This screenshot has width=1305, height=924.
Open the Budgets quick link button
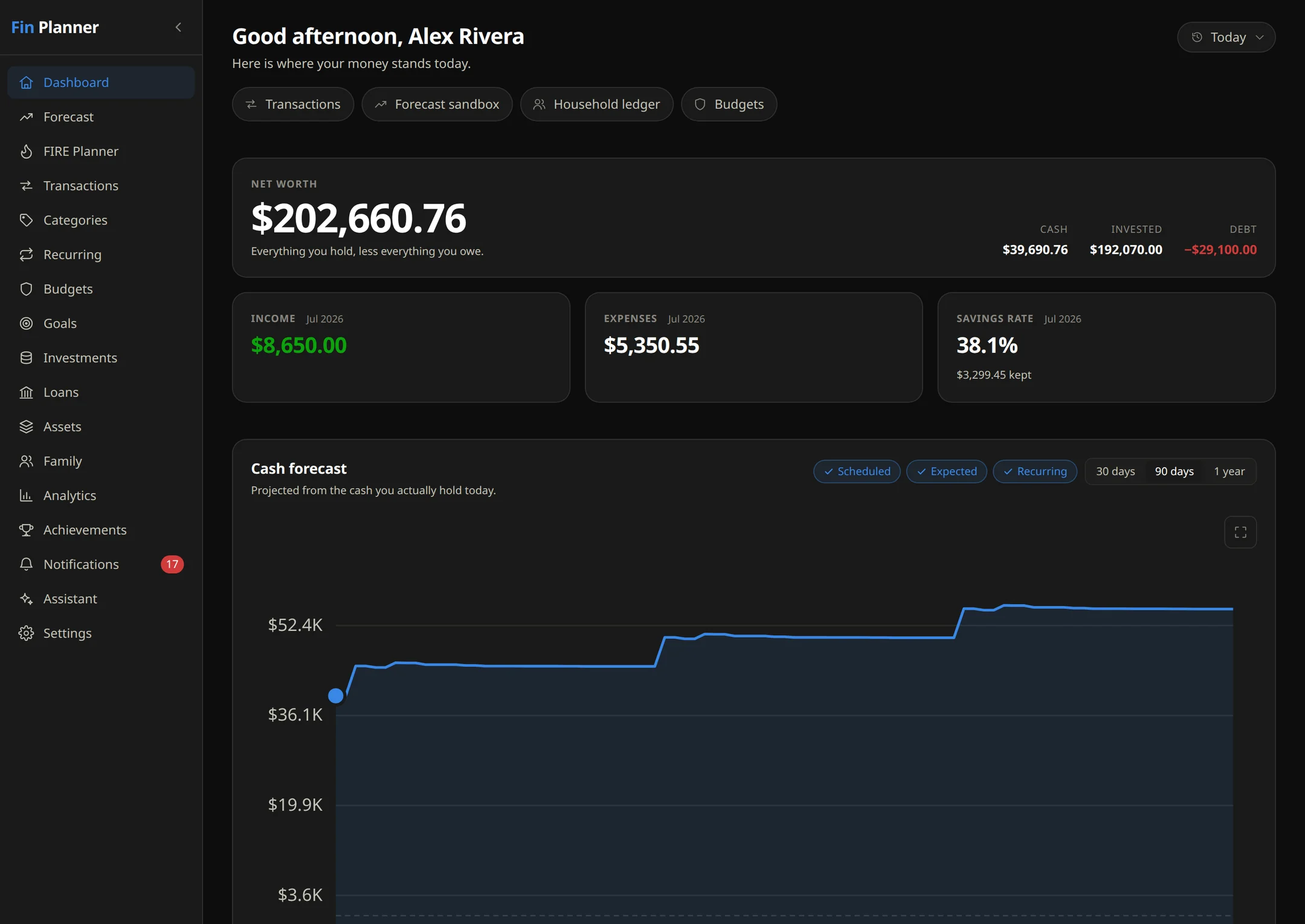tap(729, 104)
